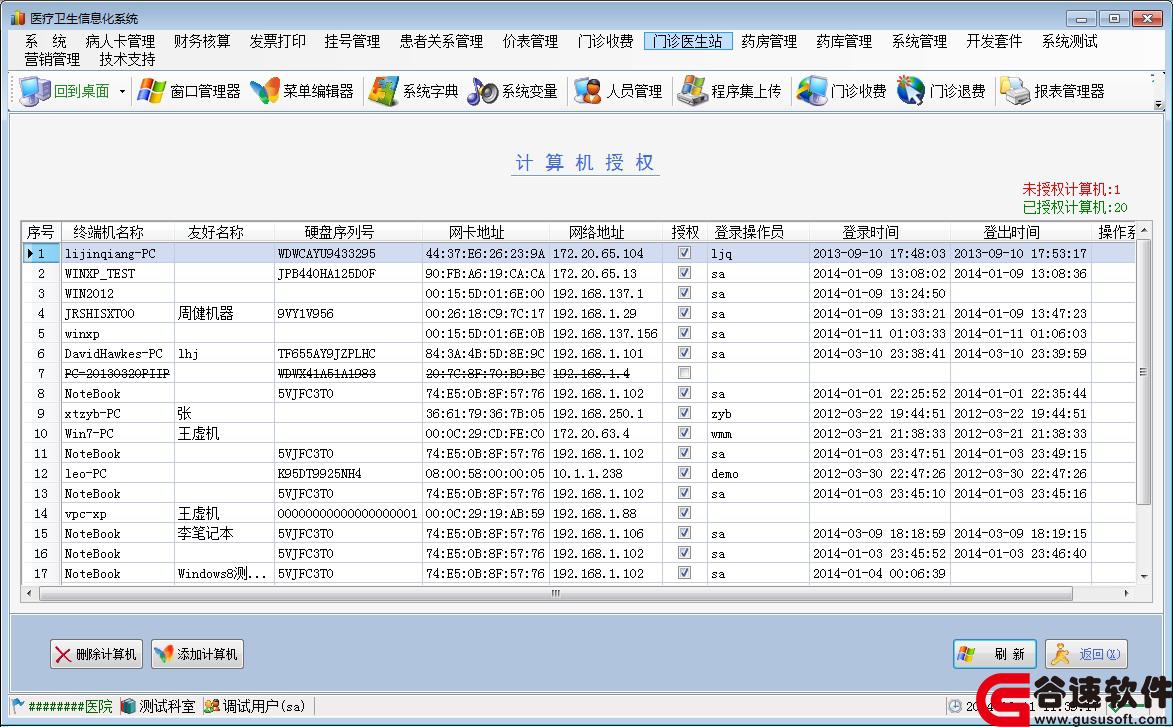
Task: Click the table's scroll left arrow
Action: tap(29, 593)
